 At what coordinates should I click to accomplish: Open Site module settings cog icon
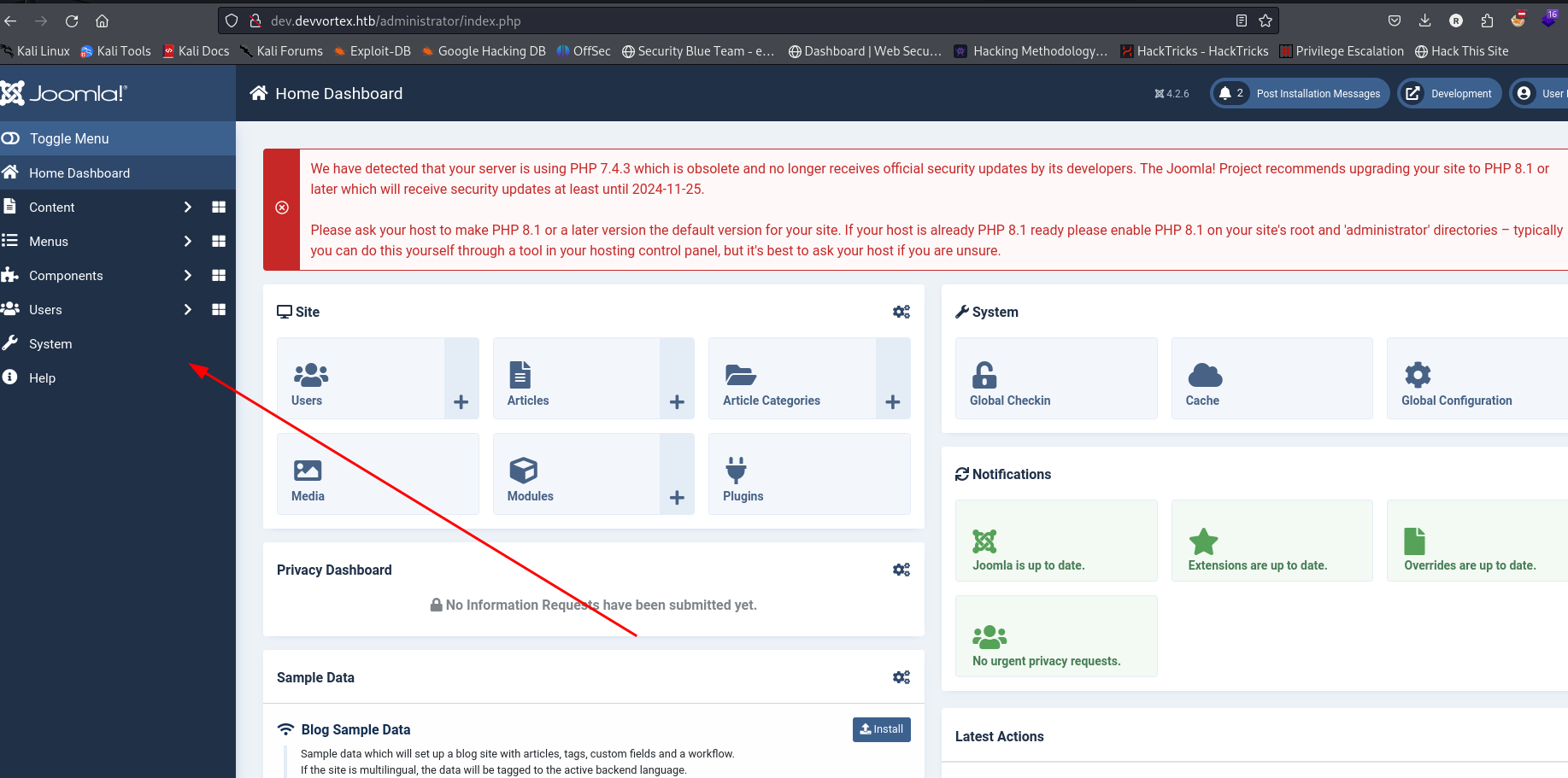[x=901, y=312]
